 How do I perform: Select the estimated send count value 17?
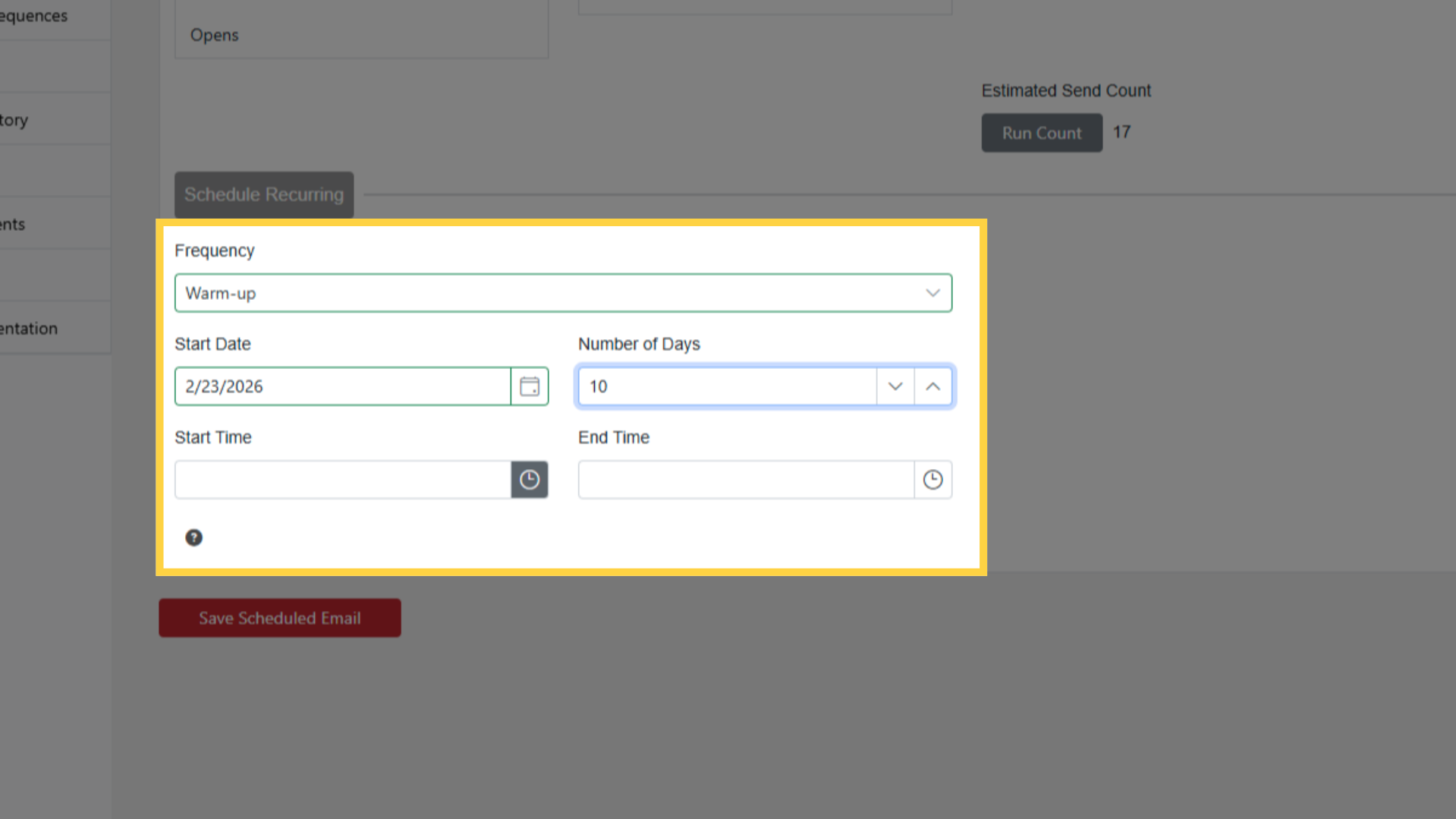[1122, 132]
